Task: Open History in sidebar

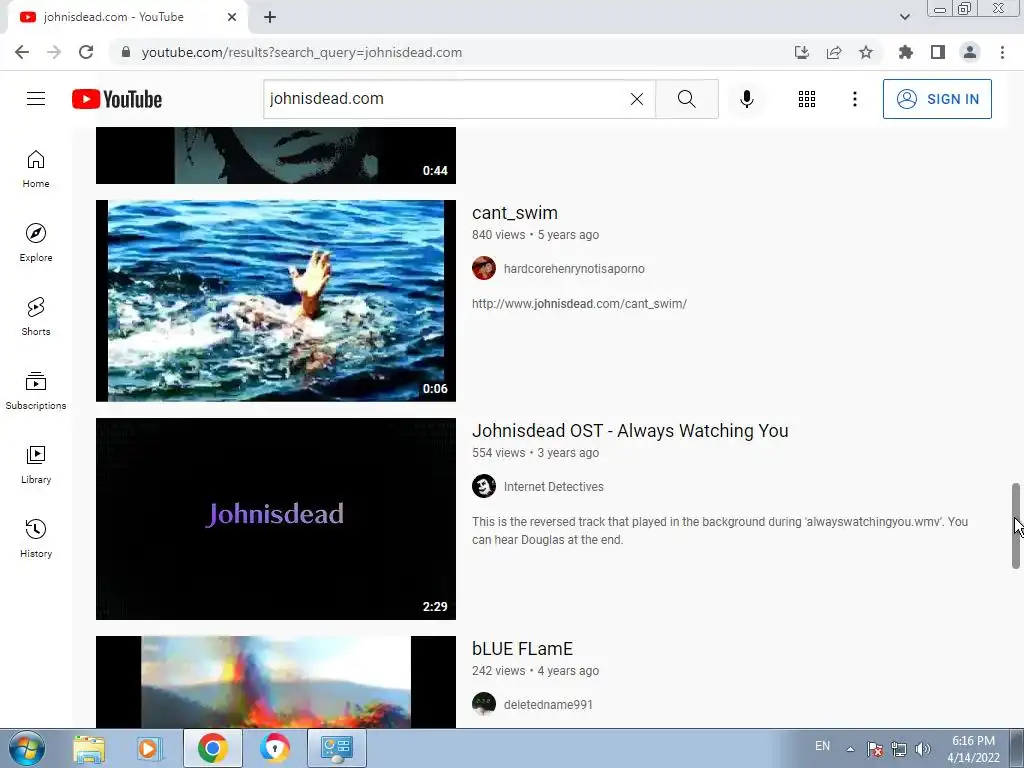Action: click(36, 538)
